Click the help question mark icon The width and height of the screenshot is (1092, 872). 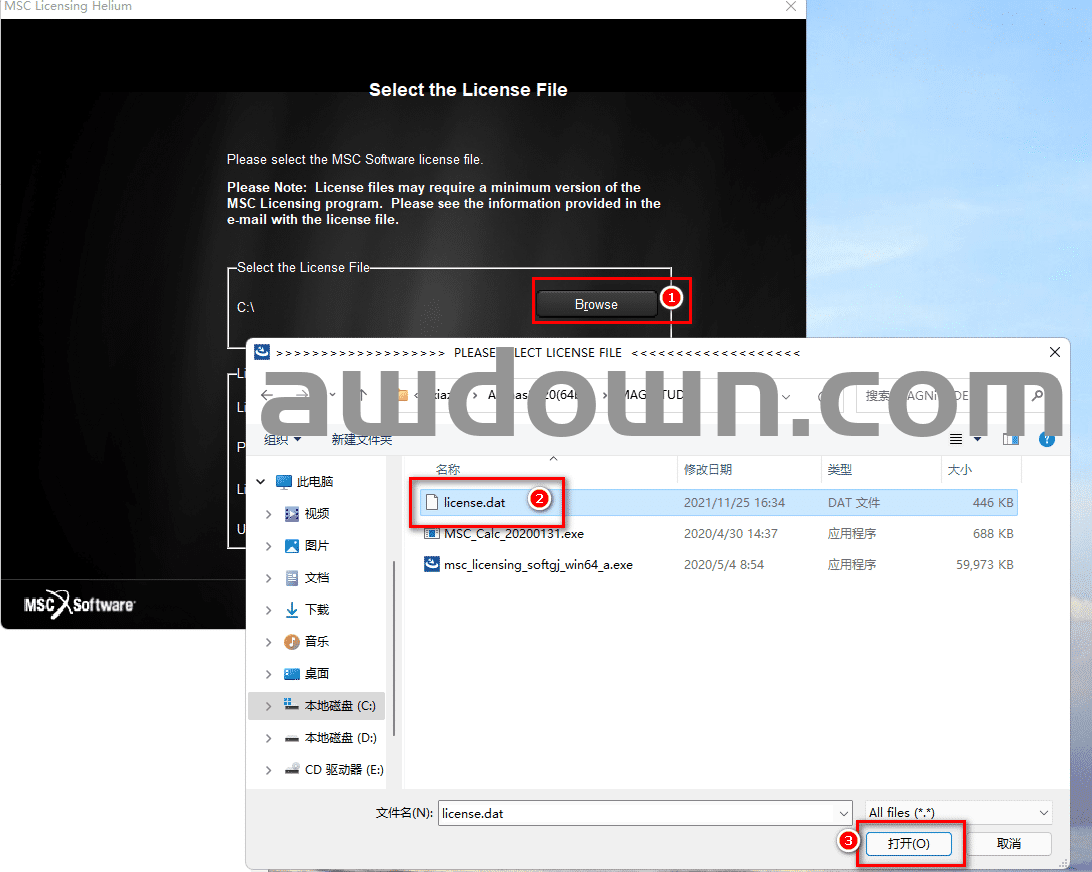(x=1047, y=439)
